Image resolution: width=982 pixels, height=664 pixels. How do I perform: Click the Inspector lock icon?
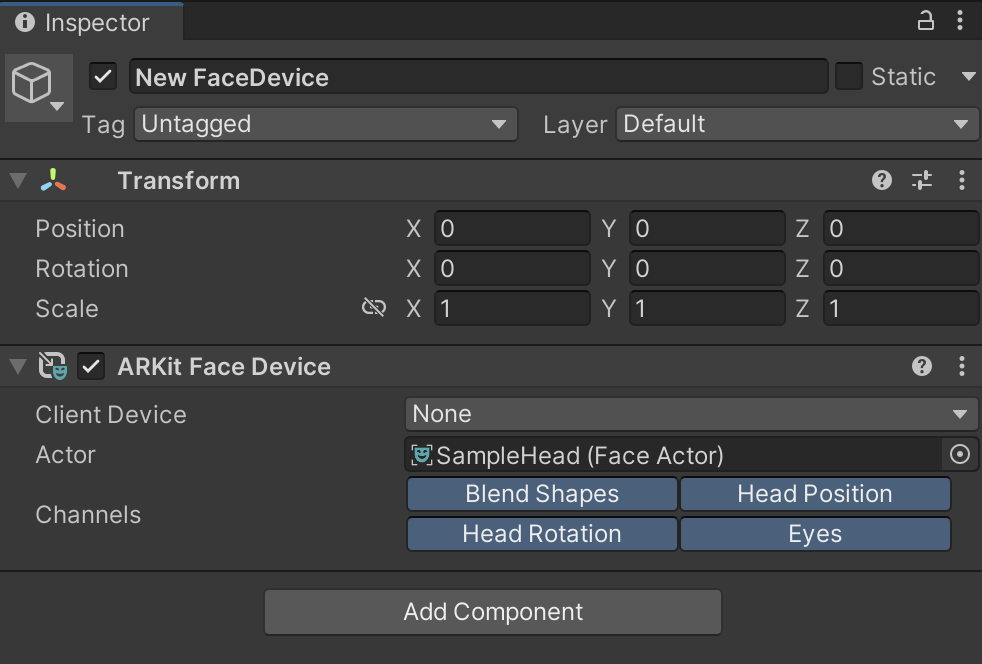pyautogui.click(x=926, y=21)
